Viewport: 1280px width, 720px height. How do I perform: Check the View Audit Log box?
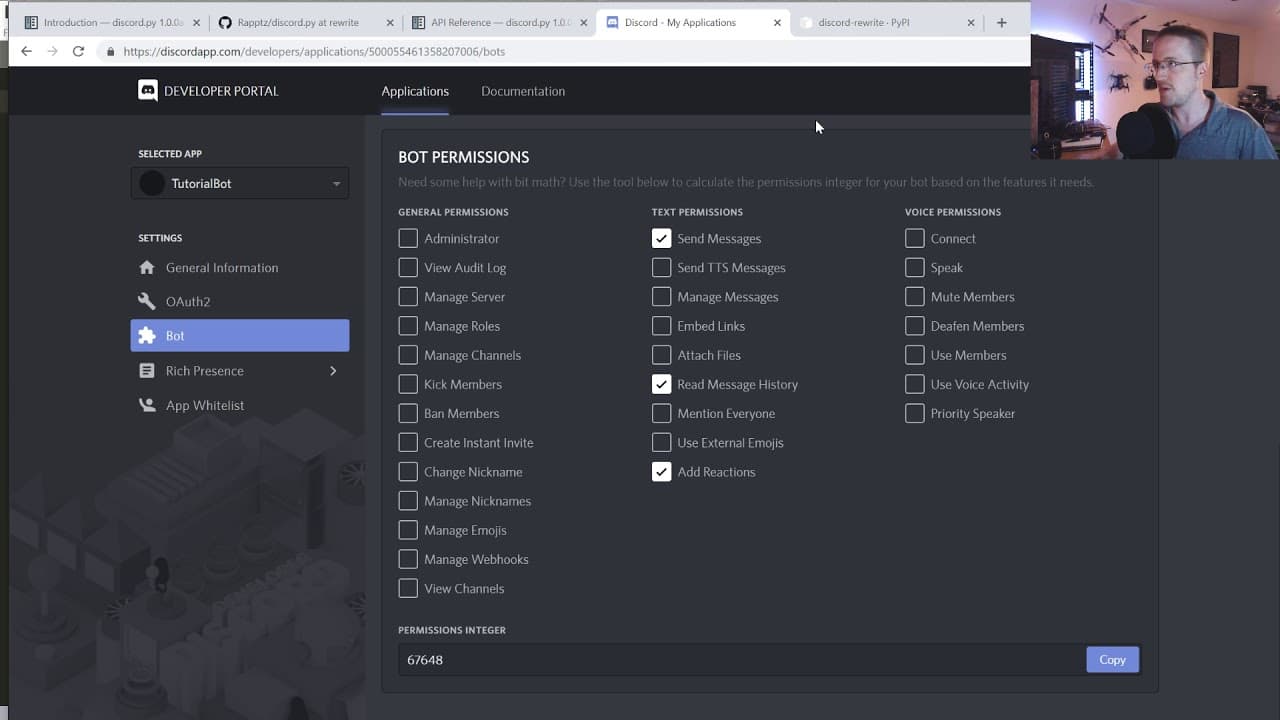click(408, 267)
